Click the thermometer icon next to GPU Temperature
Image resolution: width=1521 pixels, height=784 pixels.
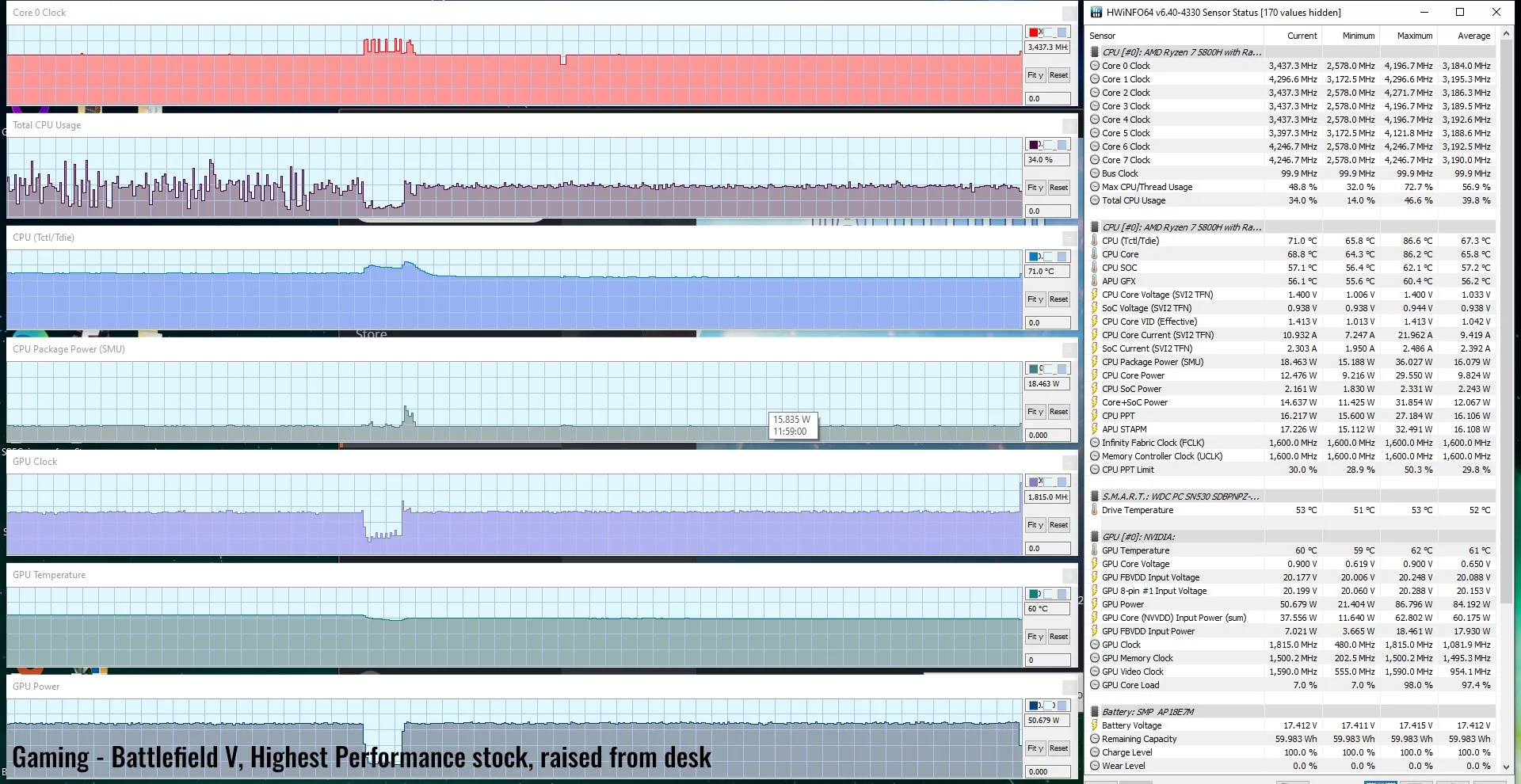[1094, 550]
